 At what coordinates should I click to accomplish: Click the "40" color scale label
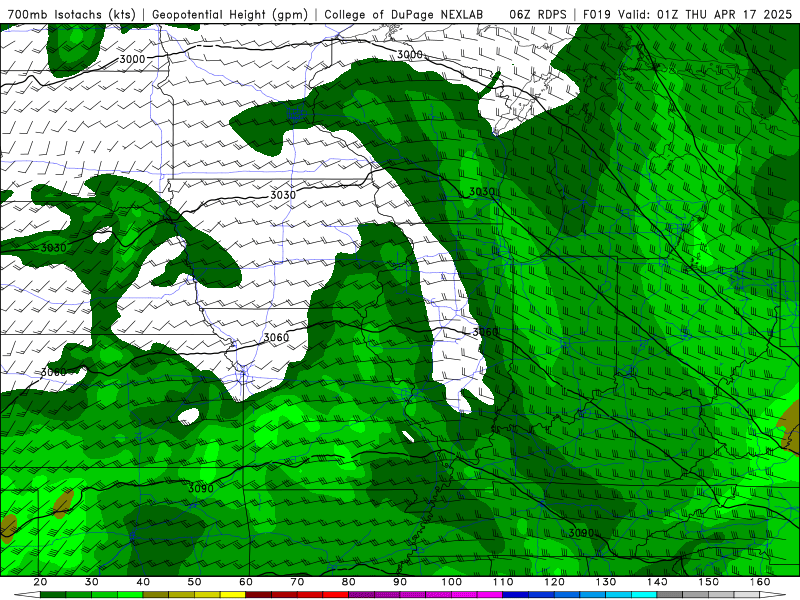(x=143, y=582)
